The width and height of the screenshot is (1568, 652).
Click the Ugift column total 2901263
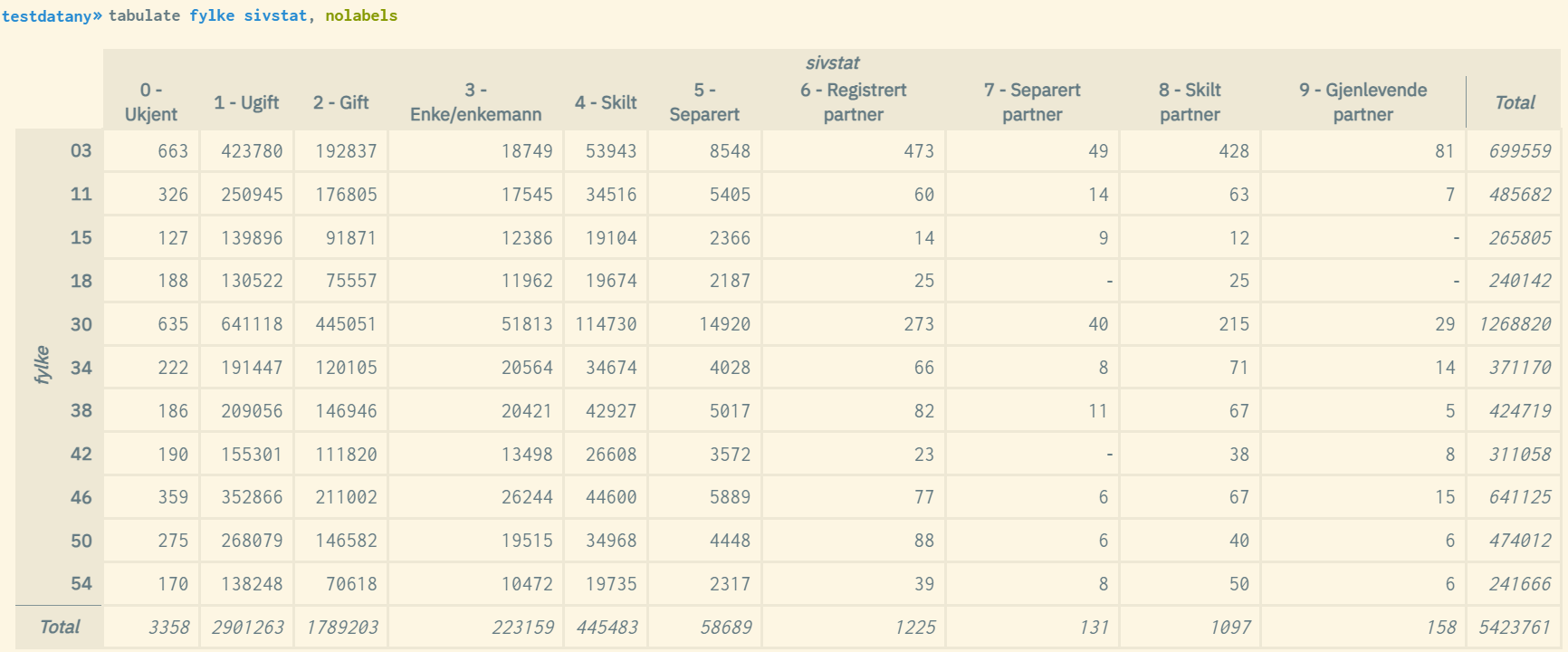click(248, 628)
